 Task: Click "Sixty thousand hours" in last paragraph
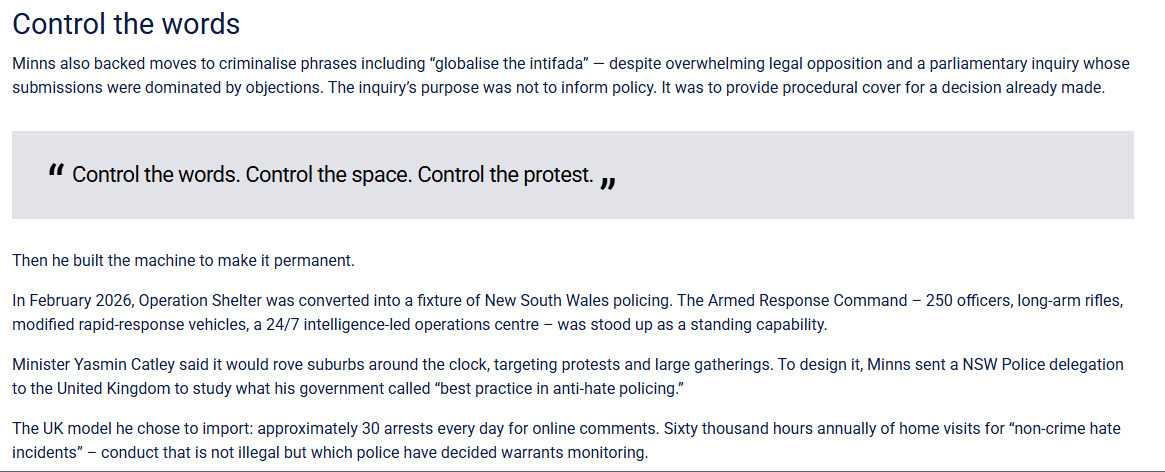point(732,429)
